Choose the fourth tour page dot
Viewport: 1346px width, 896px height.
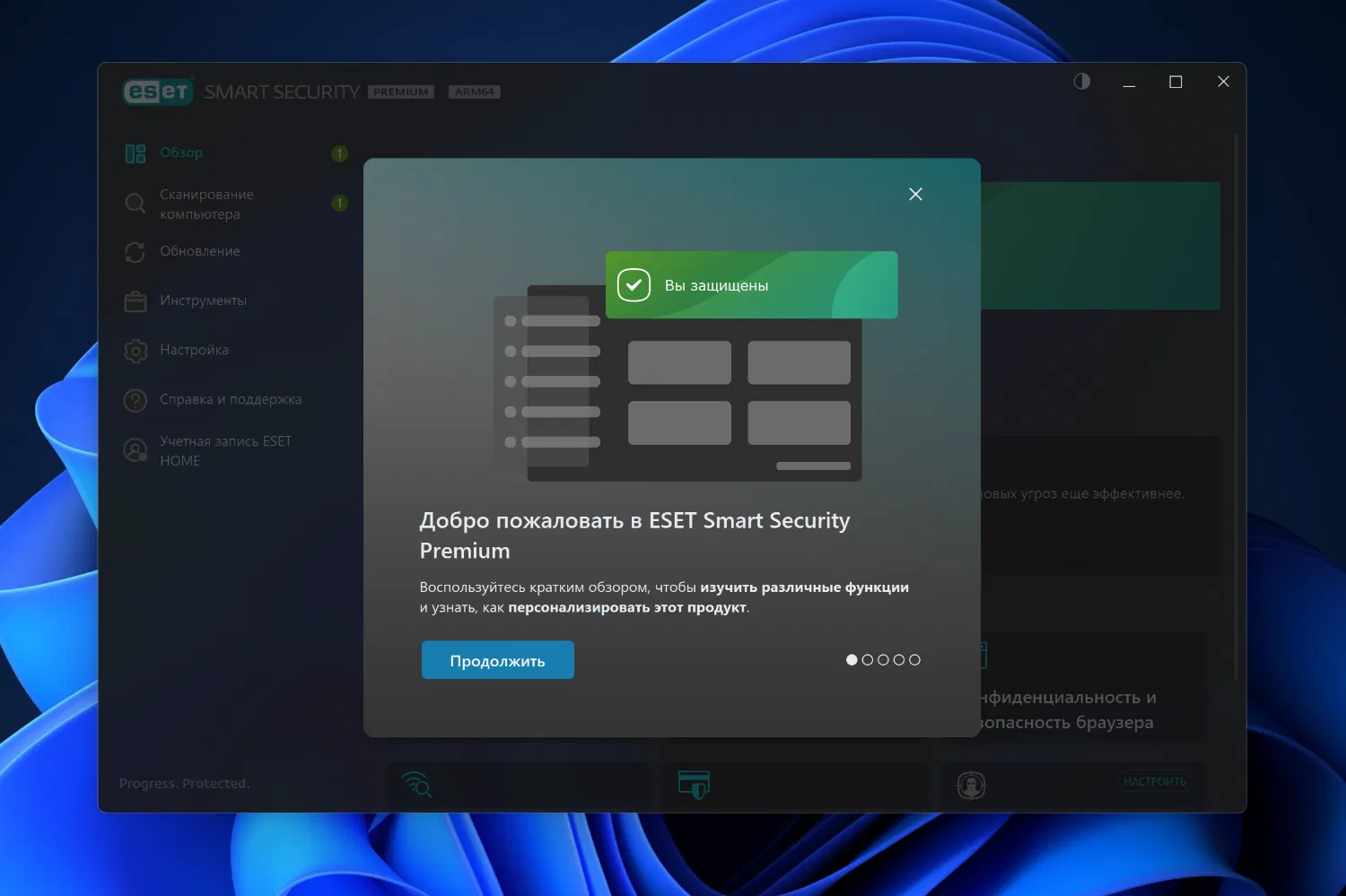899,660
